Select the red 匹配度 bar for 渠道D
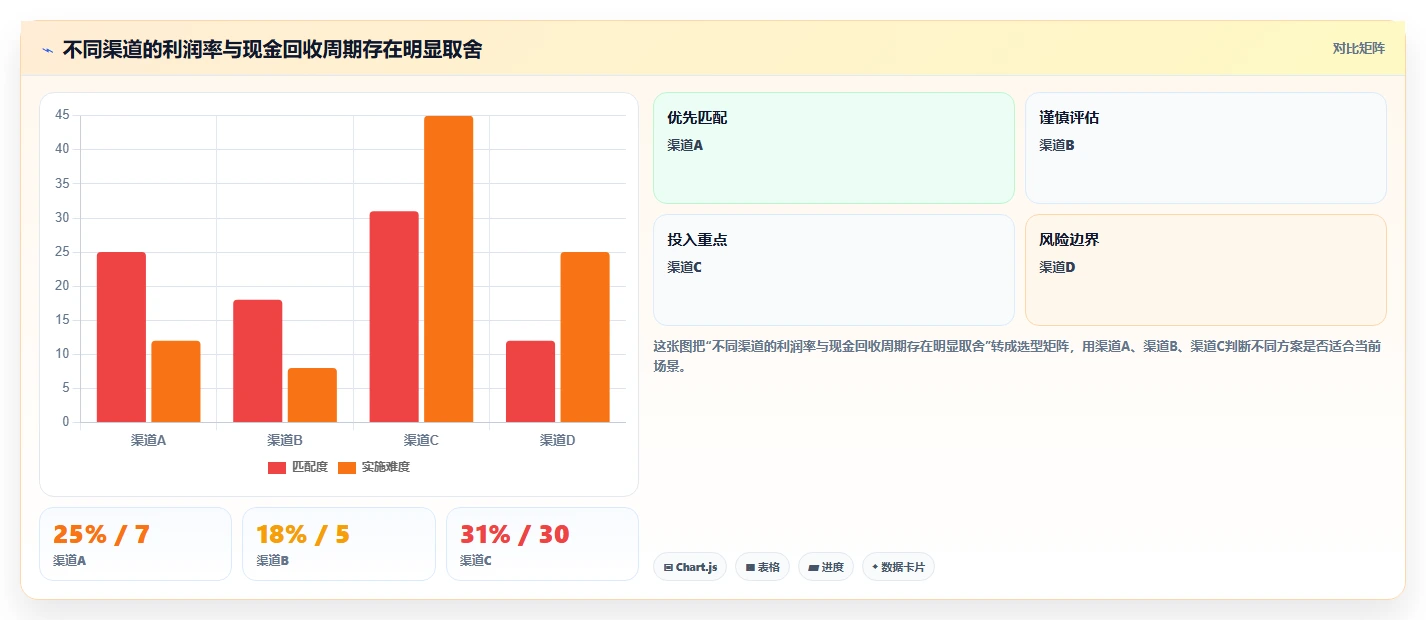This screenshot has width=1426, height=620. pyautogui.click(x=530, y=381)
